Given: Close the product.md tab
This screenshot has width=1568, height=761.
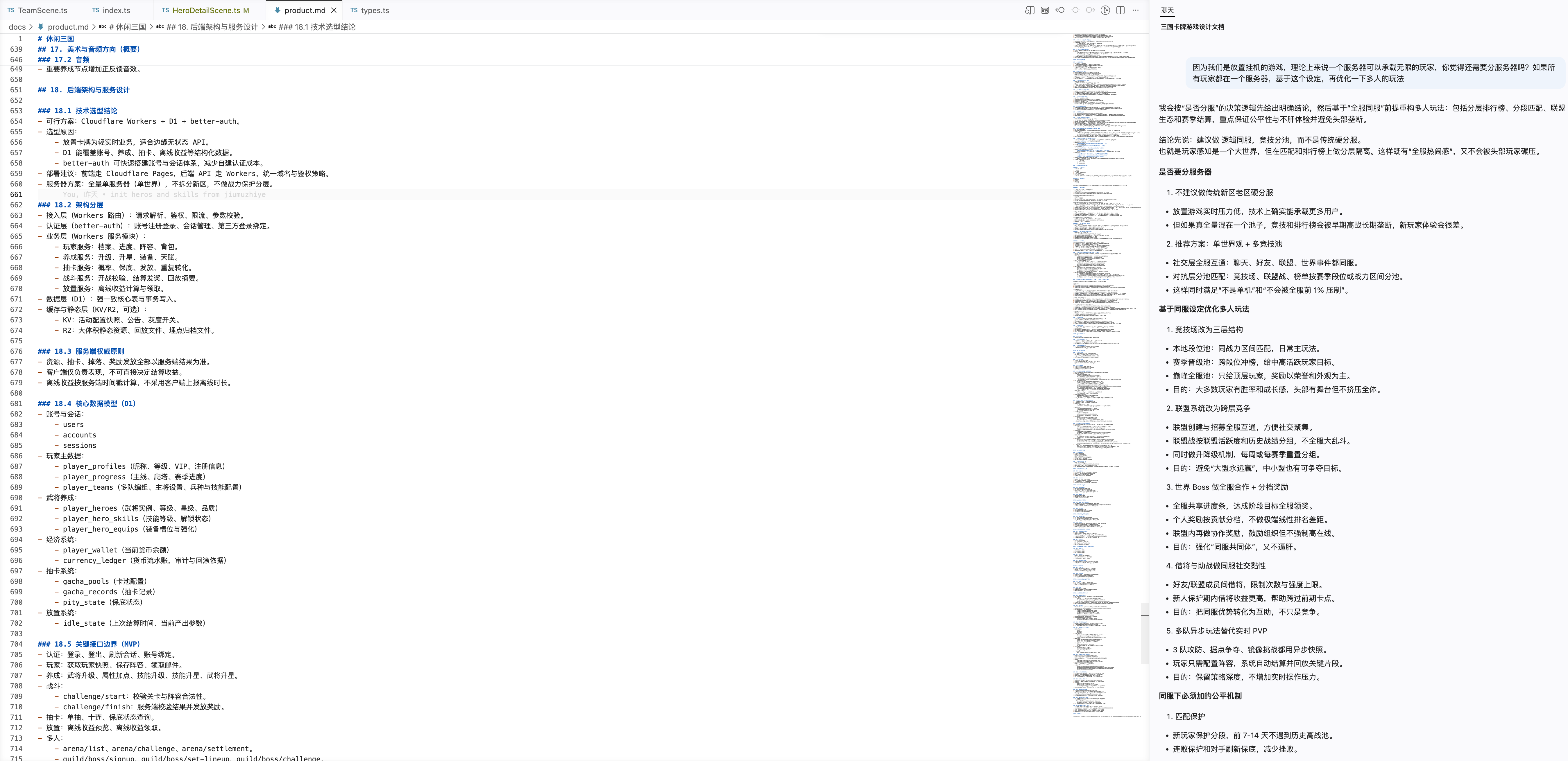Looking at the screenshot, I should [334, 10].
